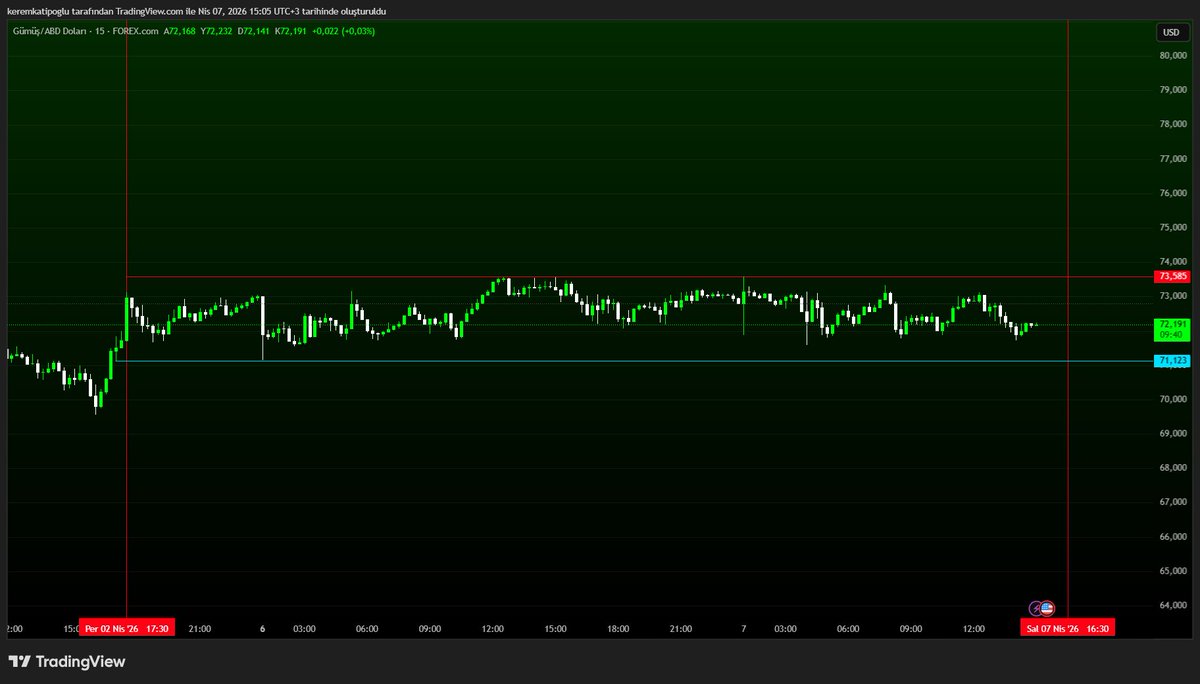The image size is (1200, 684).
Task: Click the K72,191 close value in legend
Action: tap(291, 31)
